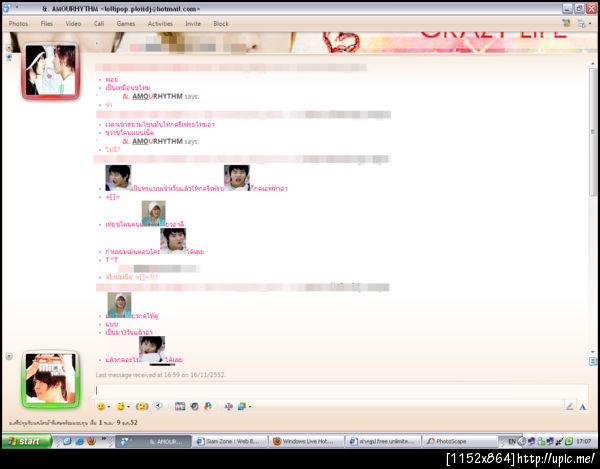Click the scroll up arrow of chat history

click(x=593, y=64)
